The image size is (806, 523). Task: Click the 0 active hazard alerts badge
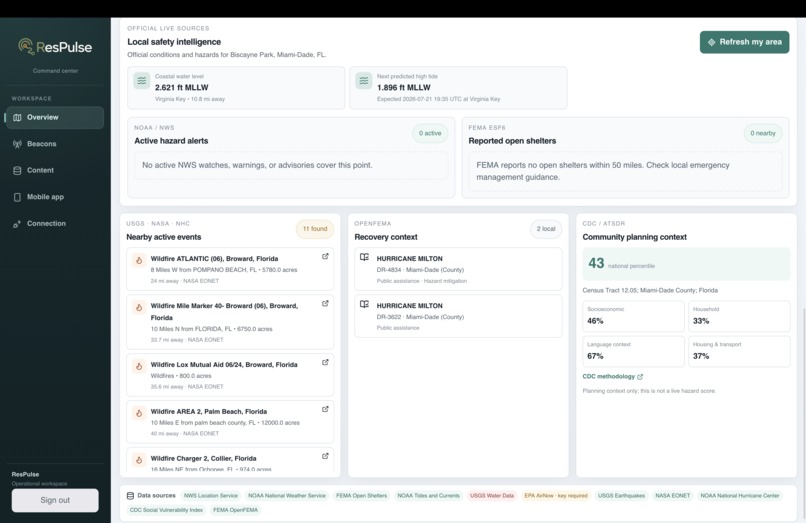click(x=430, y=133)
